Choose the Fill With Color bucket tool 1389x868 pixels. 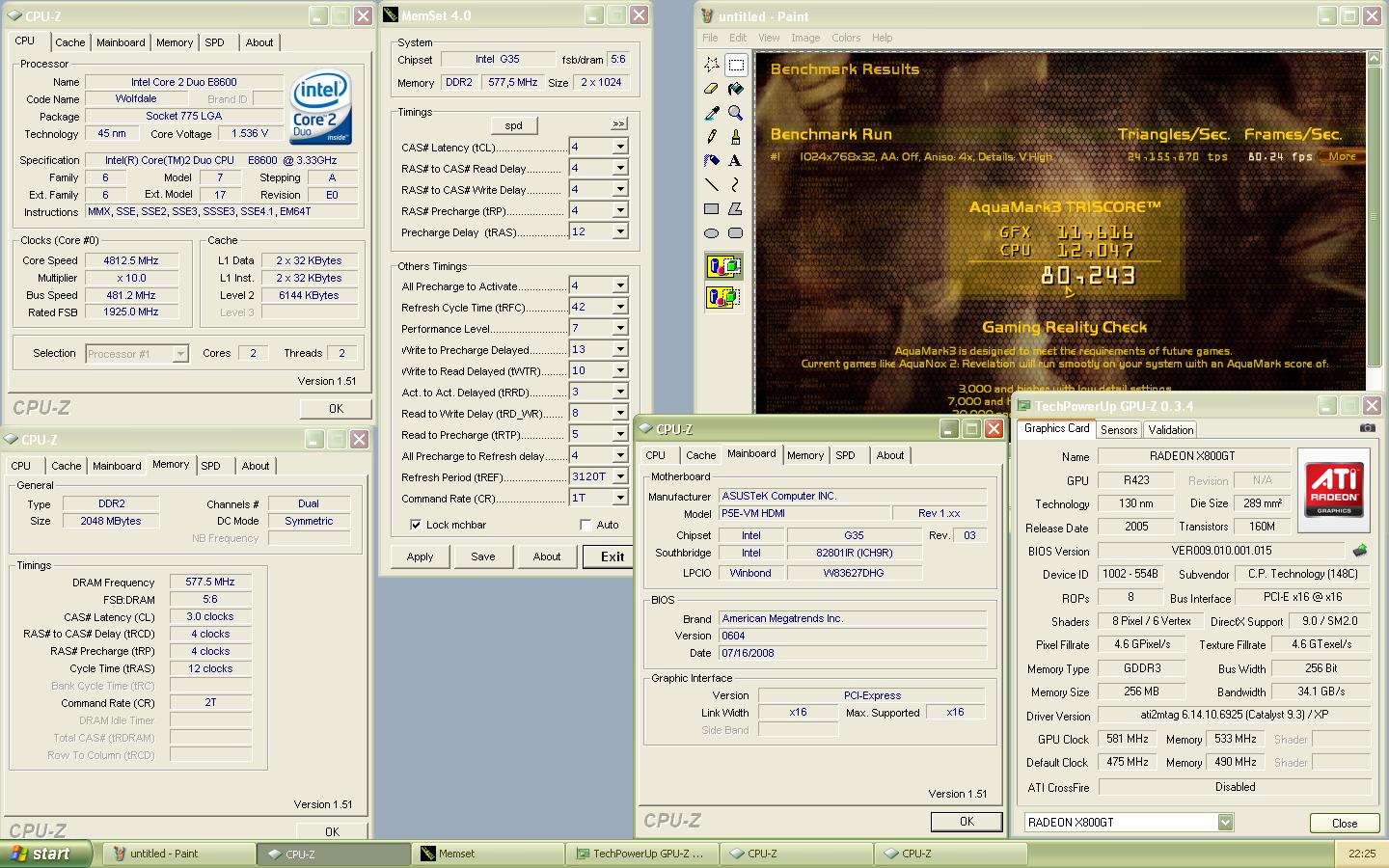tap(736, 89)
